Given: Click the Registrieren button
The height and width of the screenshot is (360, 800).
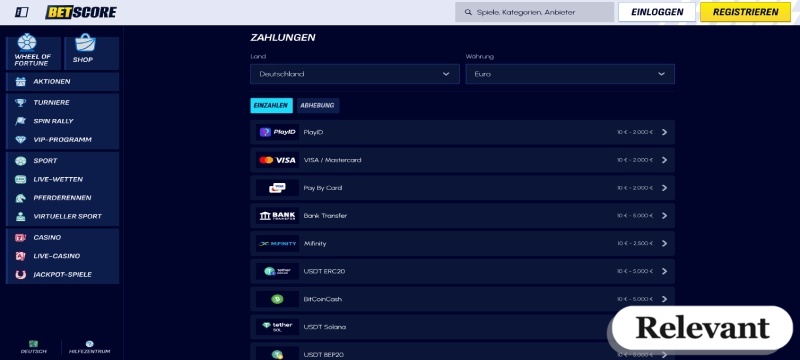Looking at the screenshot, I should (745, 12).
